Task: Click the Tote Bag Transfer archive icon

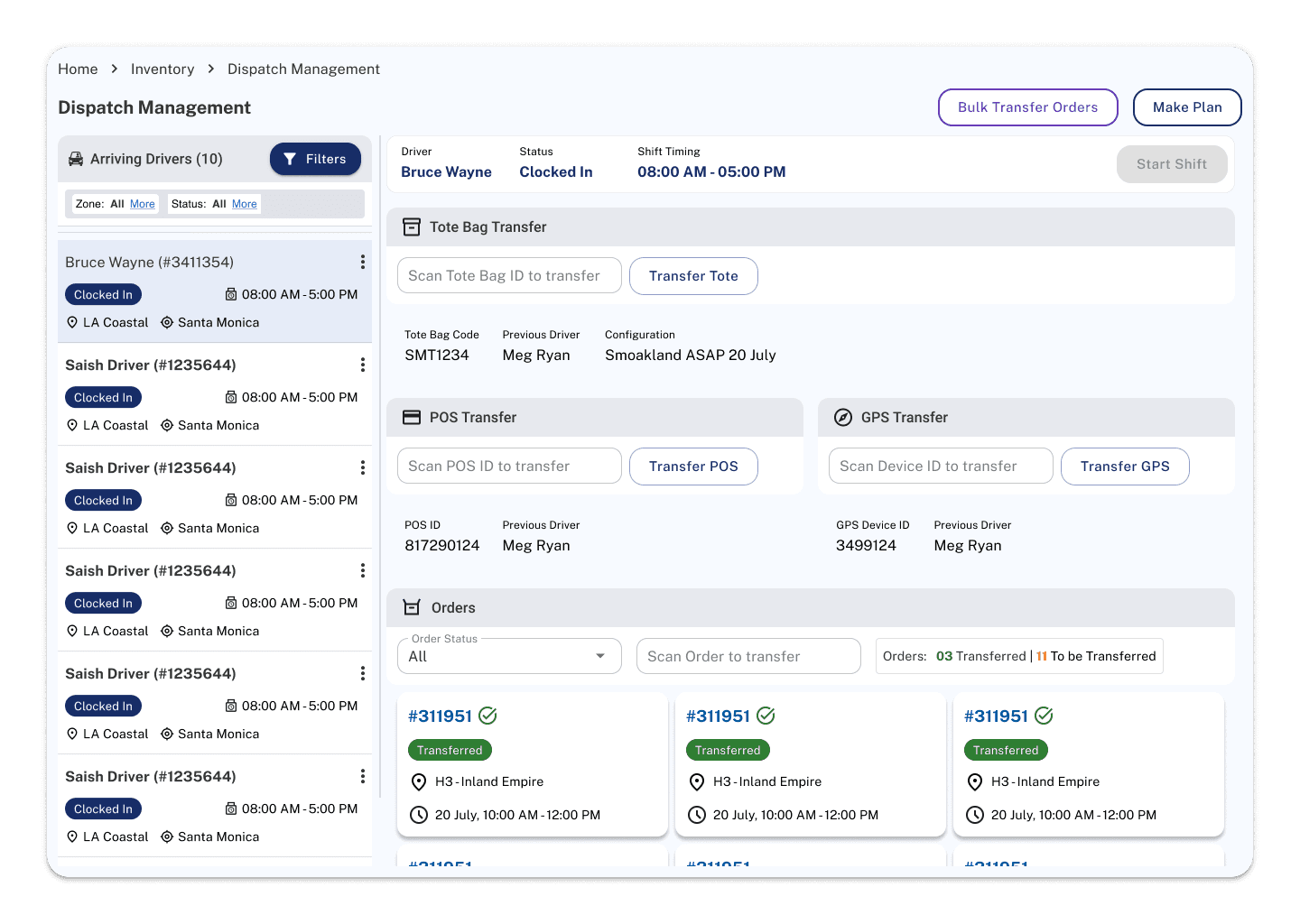Action: coord(412,227)
